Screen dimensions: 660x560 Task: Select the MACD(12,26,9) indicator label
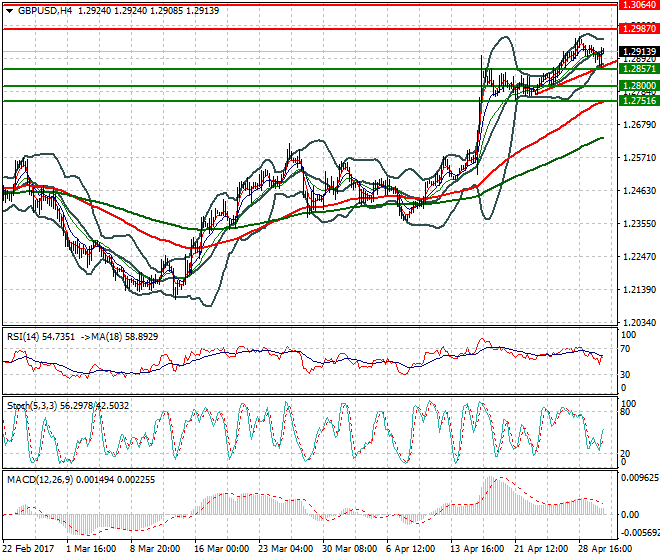tap(39, 480)
